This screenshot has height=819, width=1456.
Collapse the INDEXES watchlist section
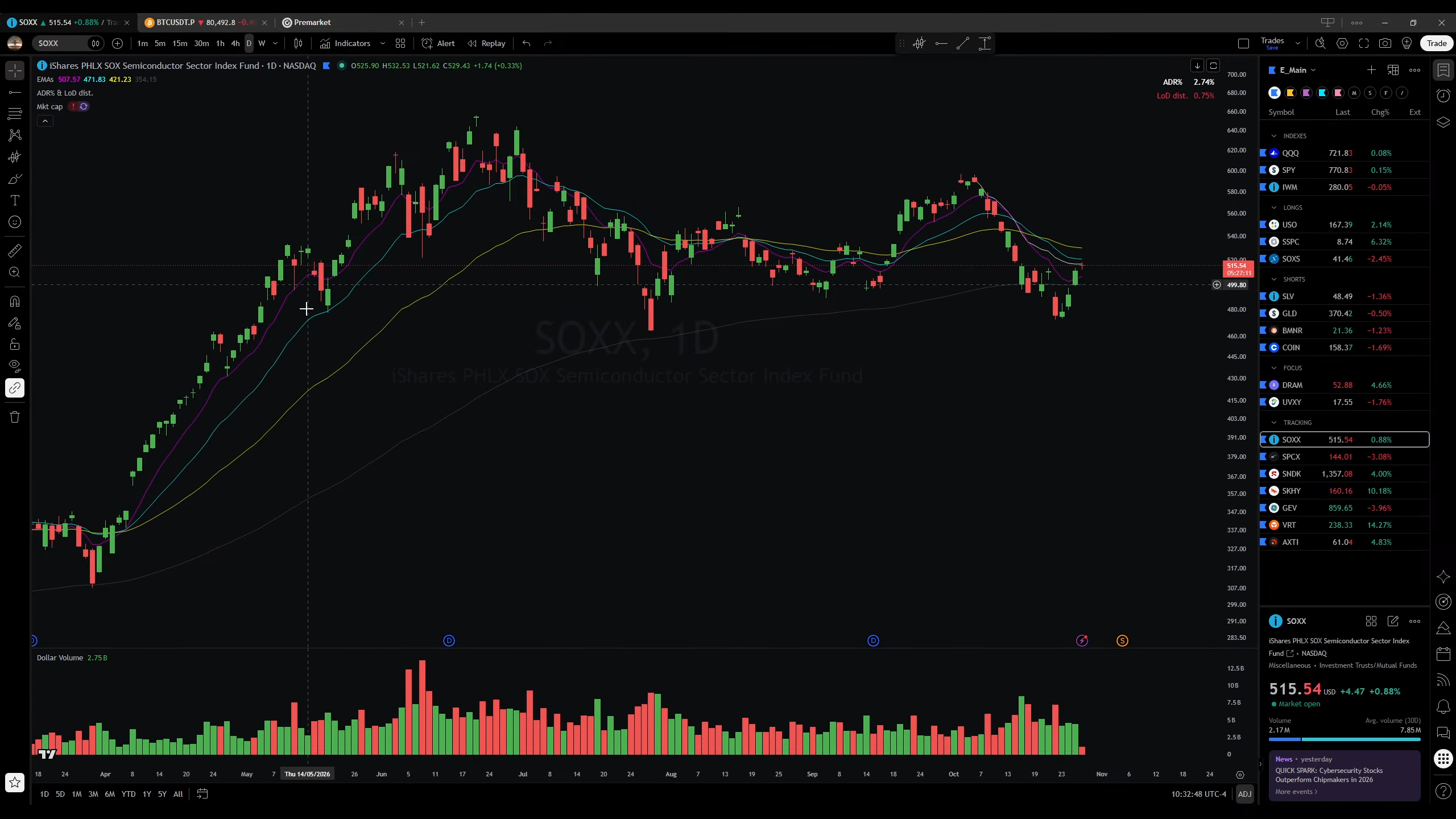tap(1274, 136)
